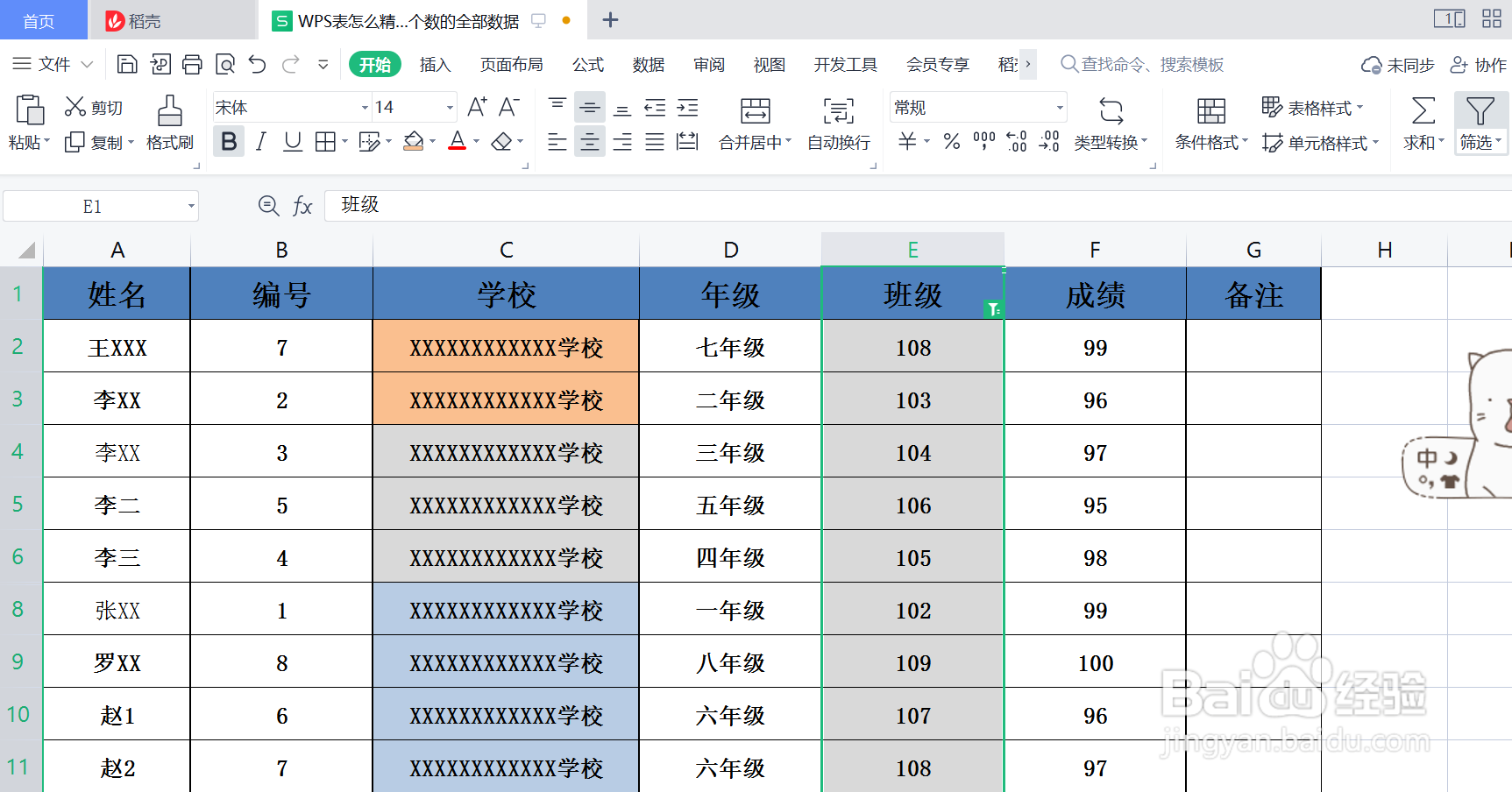Toggle align right
Screen dimensions: 1512x792
(622, 142)
